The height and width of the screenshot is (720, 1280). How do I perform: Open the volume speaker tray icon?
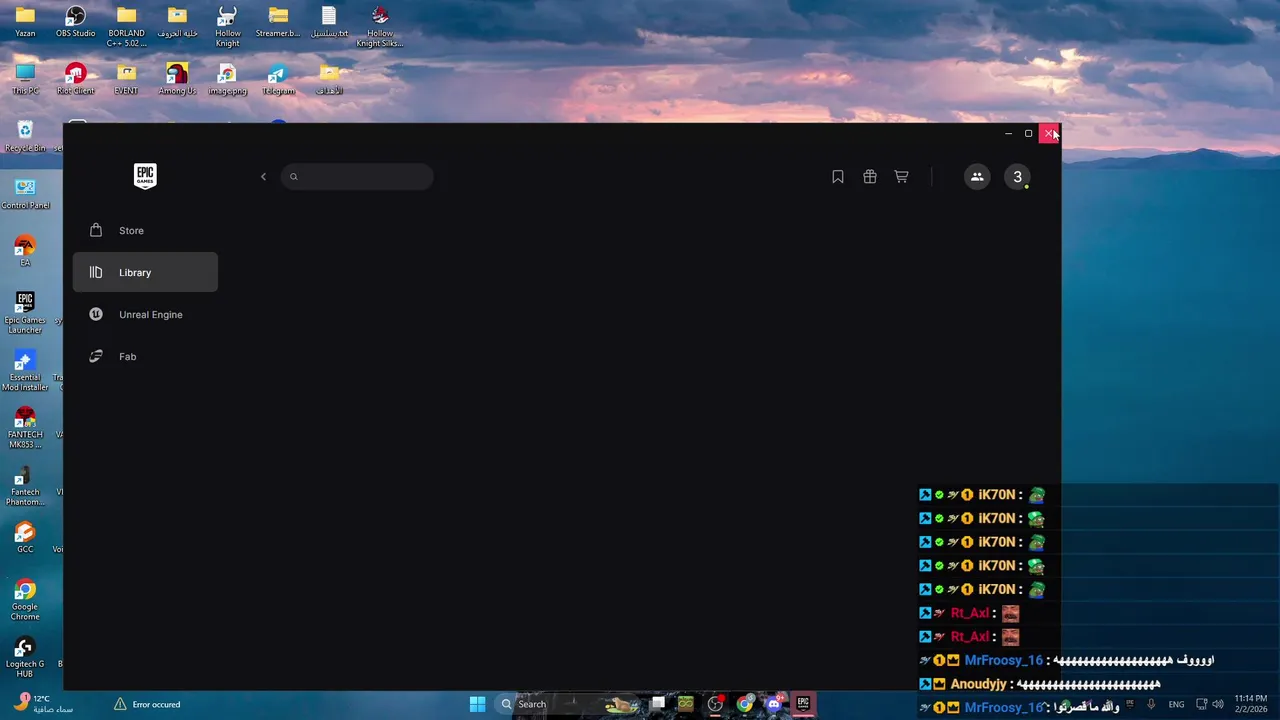click(1218, 704)
